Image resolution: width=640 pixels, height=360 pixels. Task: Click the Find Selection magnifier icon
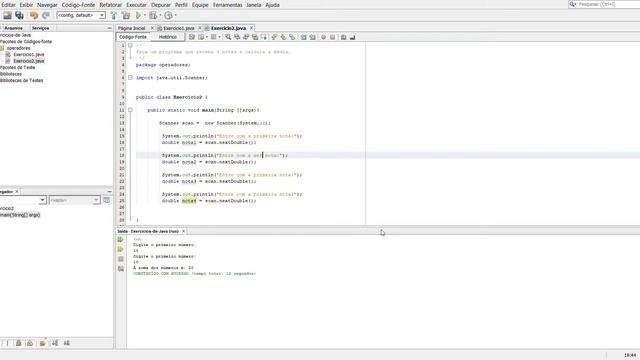point(228,37)
